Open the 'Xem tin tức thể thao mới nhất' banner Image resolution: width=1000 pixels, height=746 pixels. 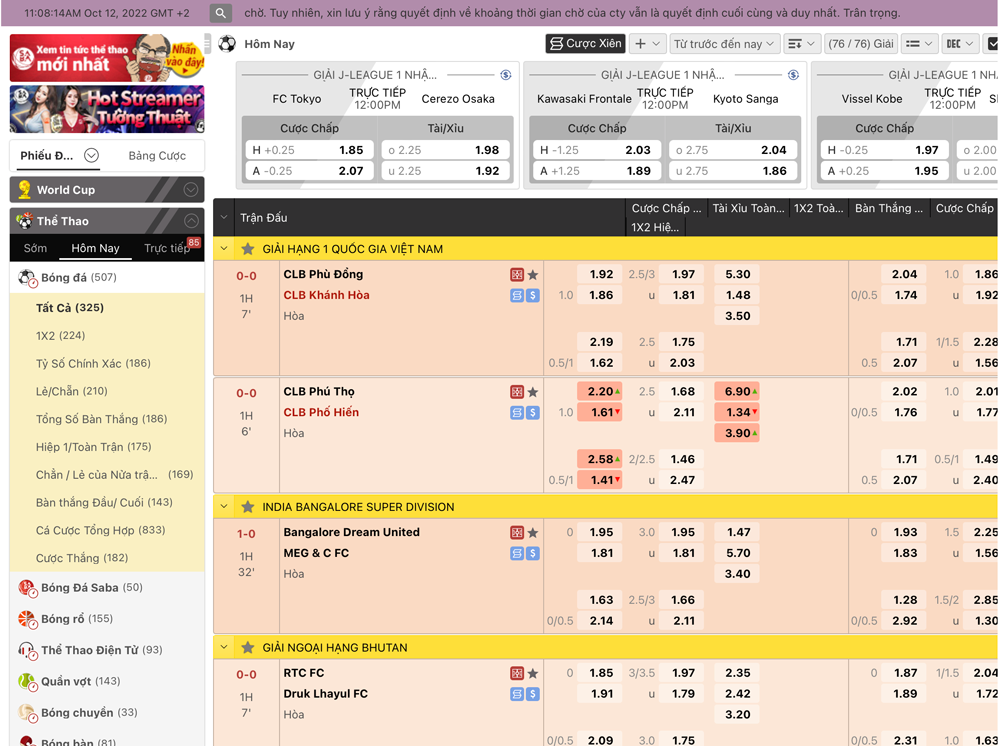pos(107,57)
